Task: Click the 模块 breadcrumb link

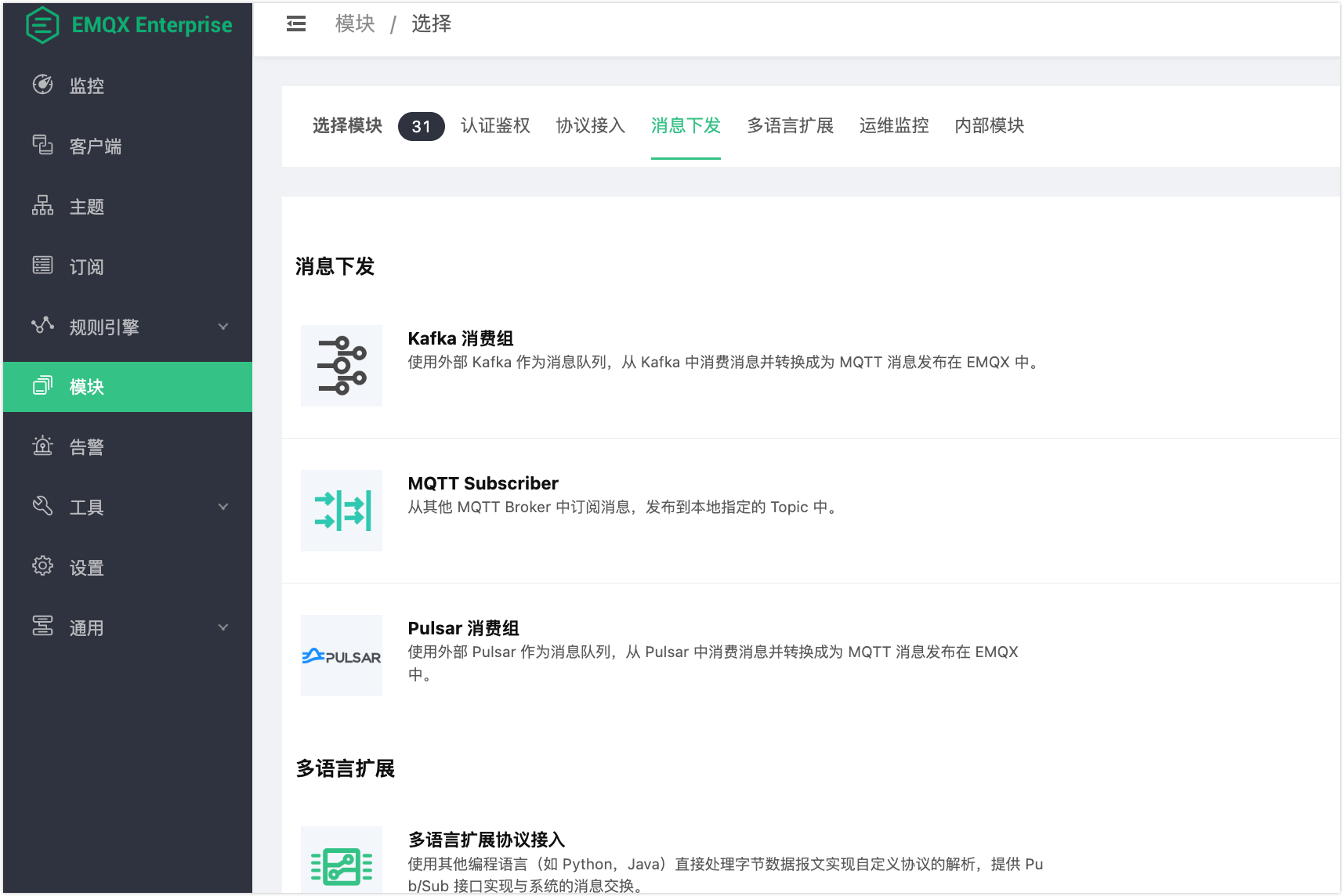Action: [x=355, y=24]
